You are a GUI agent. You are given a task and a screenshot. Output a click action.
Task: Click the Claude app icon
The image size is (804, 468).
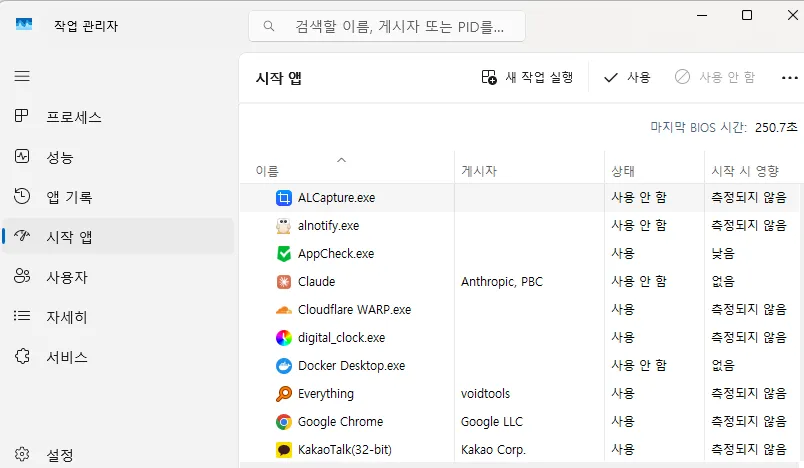[284, 282]
